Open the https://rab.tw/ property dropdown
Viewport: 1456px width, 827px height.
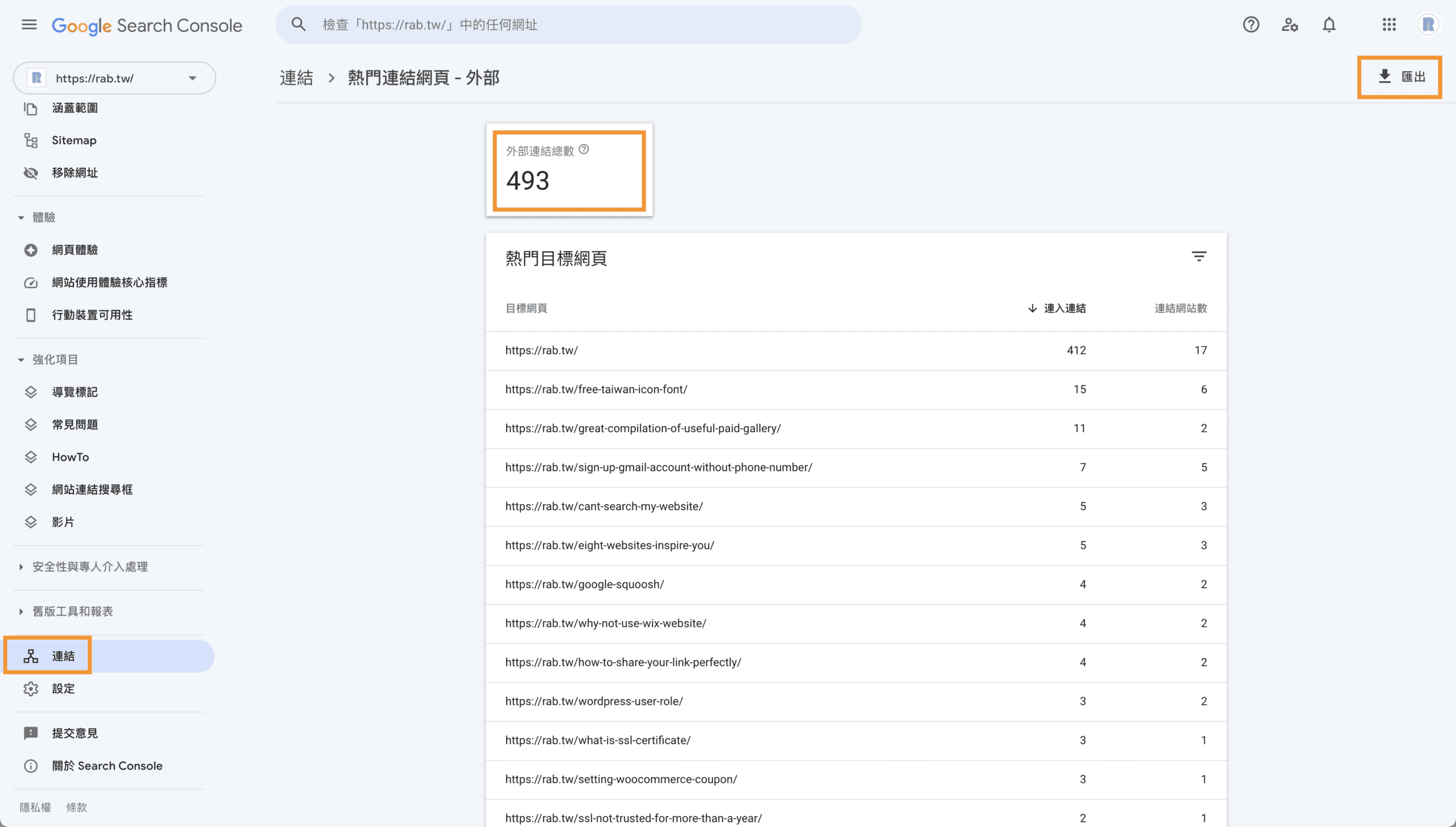(114, 78)
